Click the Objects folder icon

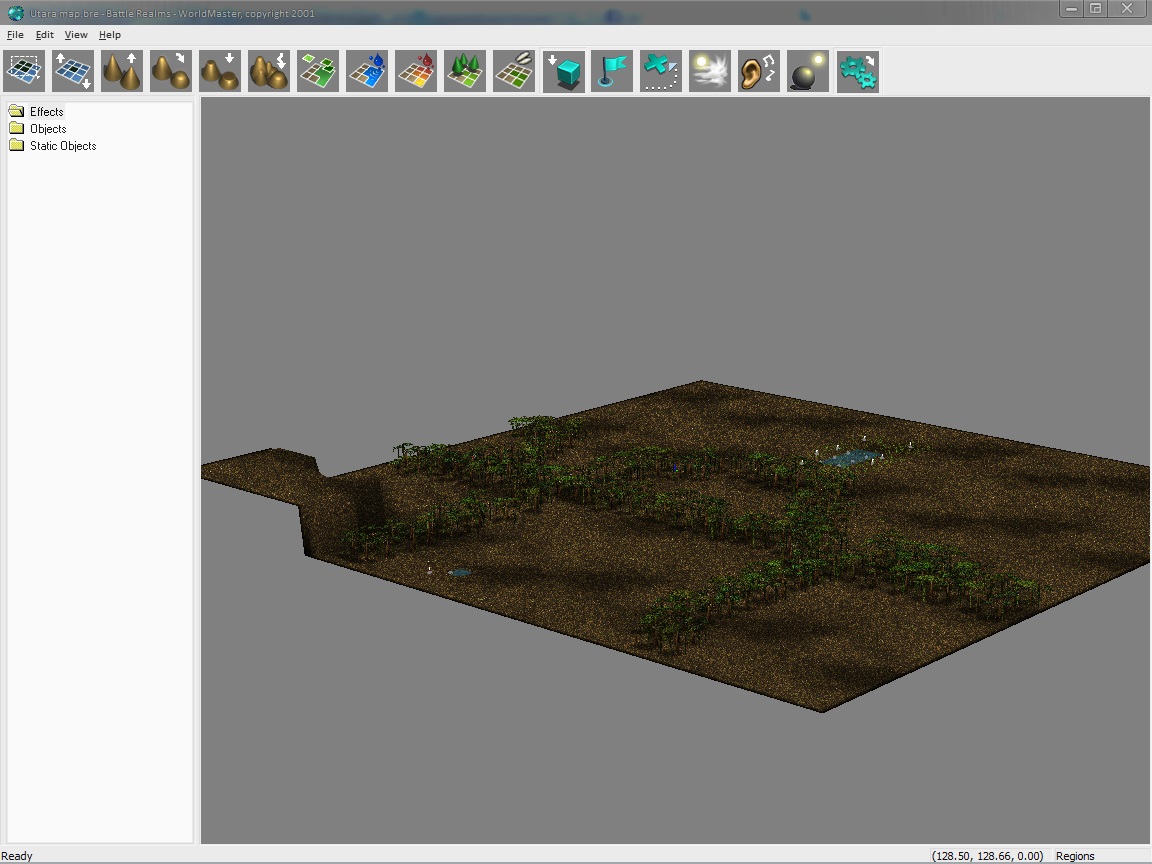(x=17, y=128)
